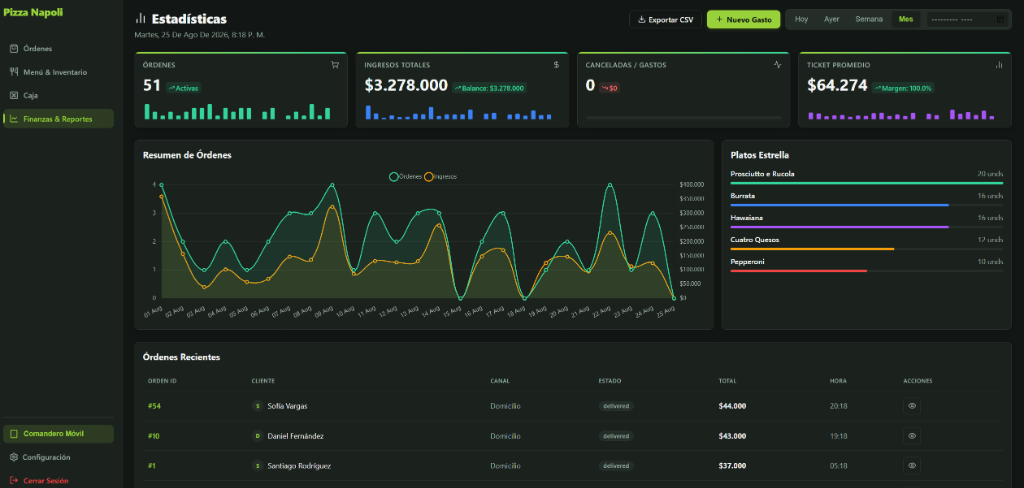Switch period filter to Semana
Screen dimensions: 1024x488
coord(869,20)
